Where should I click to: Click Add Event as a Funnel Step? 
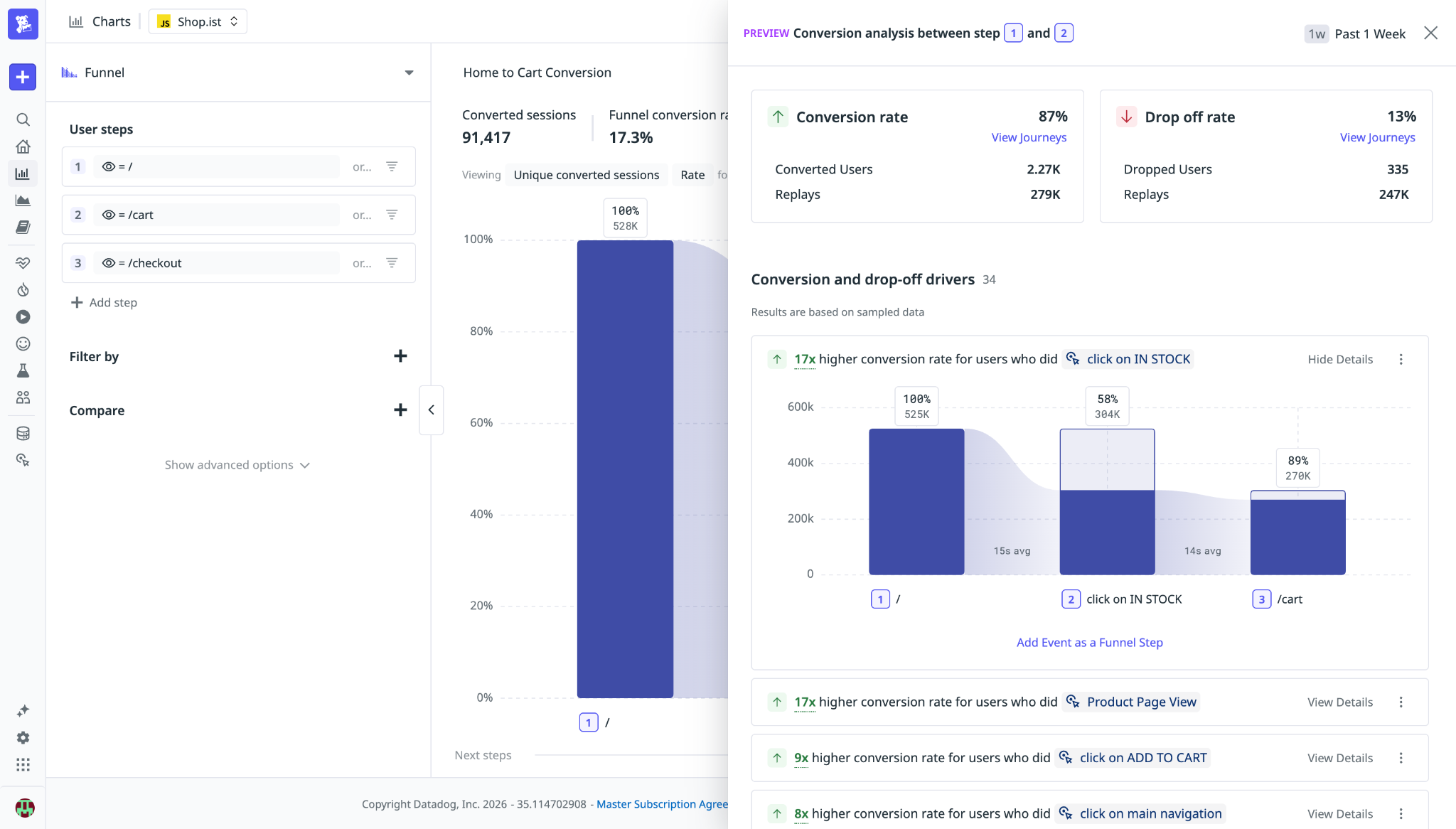(x=1089, y=643)
